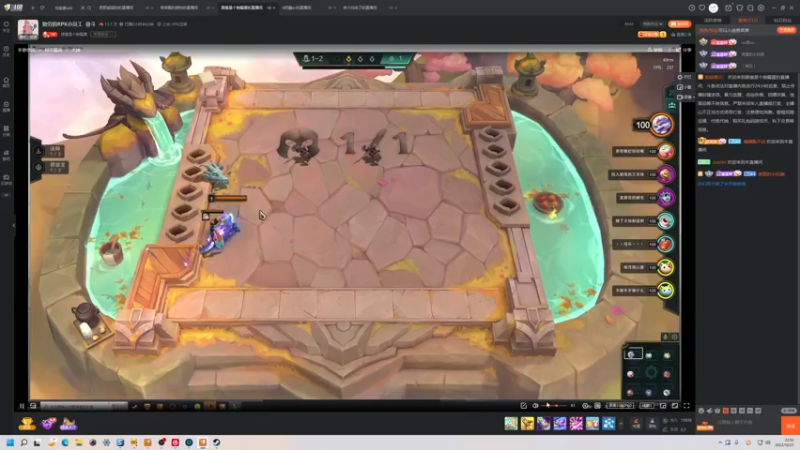Toggle the danmaku overlay icon beside pause
This screenshot has height=450, width=800.
click(33, 406)
